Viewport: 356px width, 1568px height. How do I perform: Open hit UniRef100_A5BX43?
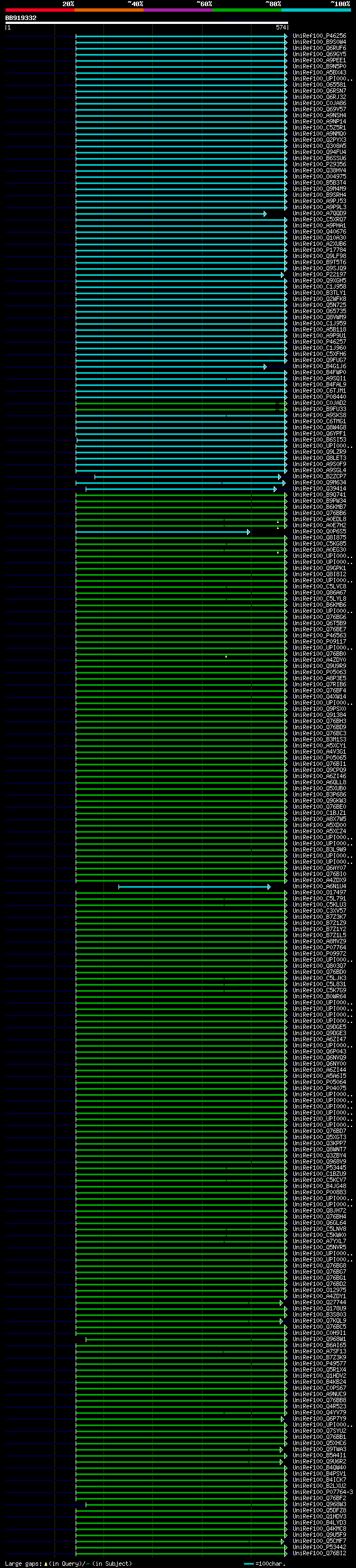coord(319,72)
